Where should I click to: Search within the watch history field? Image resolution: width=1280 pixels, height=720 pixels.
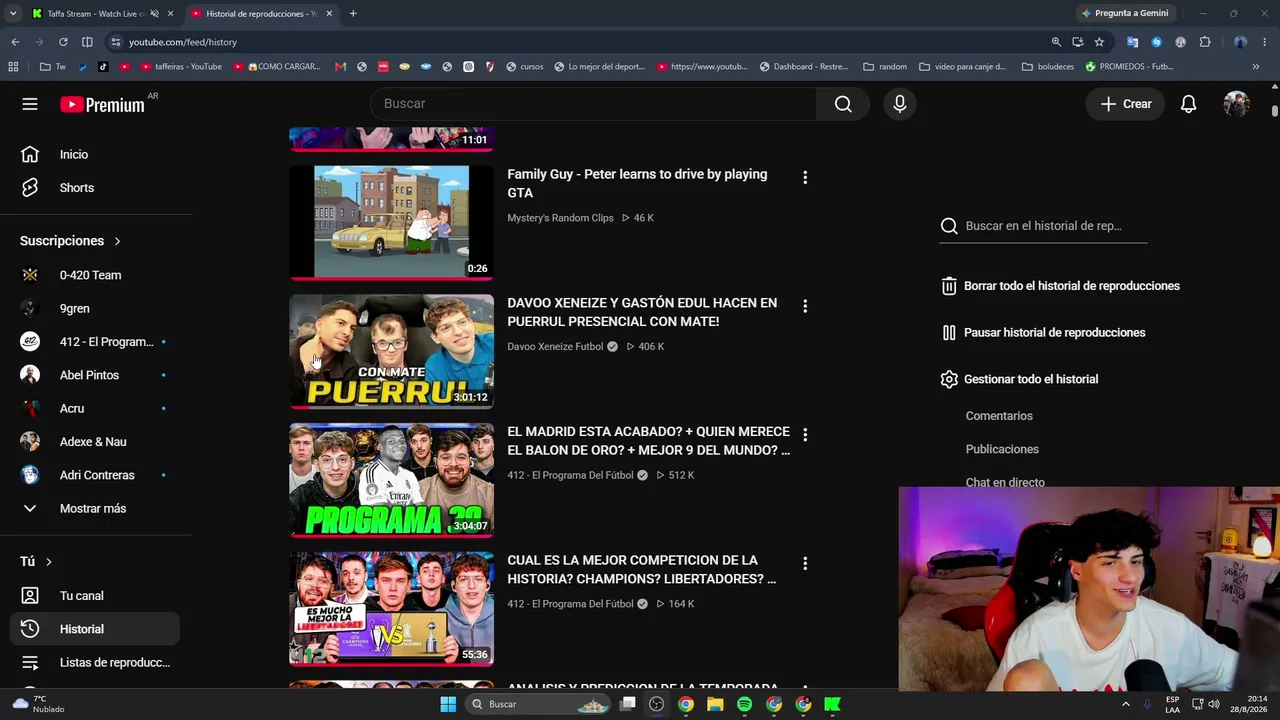tap(1043, 226)
